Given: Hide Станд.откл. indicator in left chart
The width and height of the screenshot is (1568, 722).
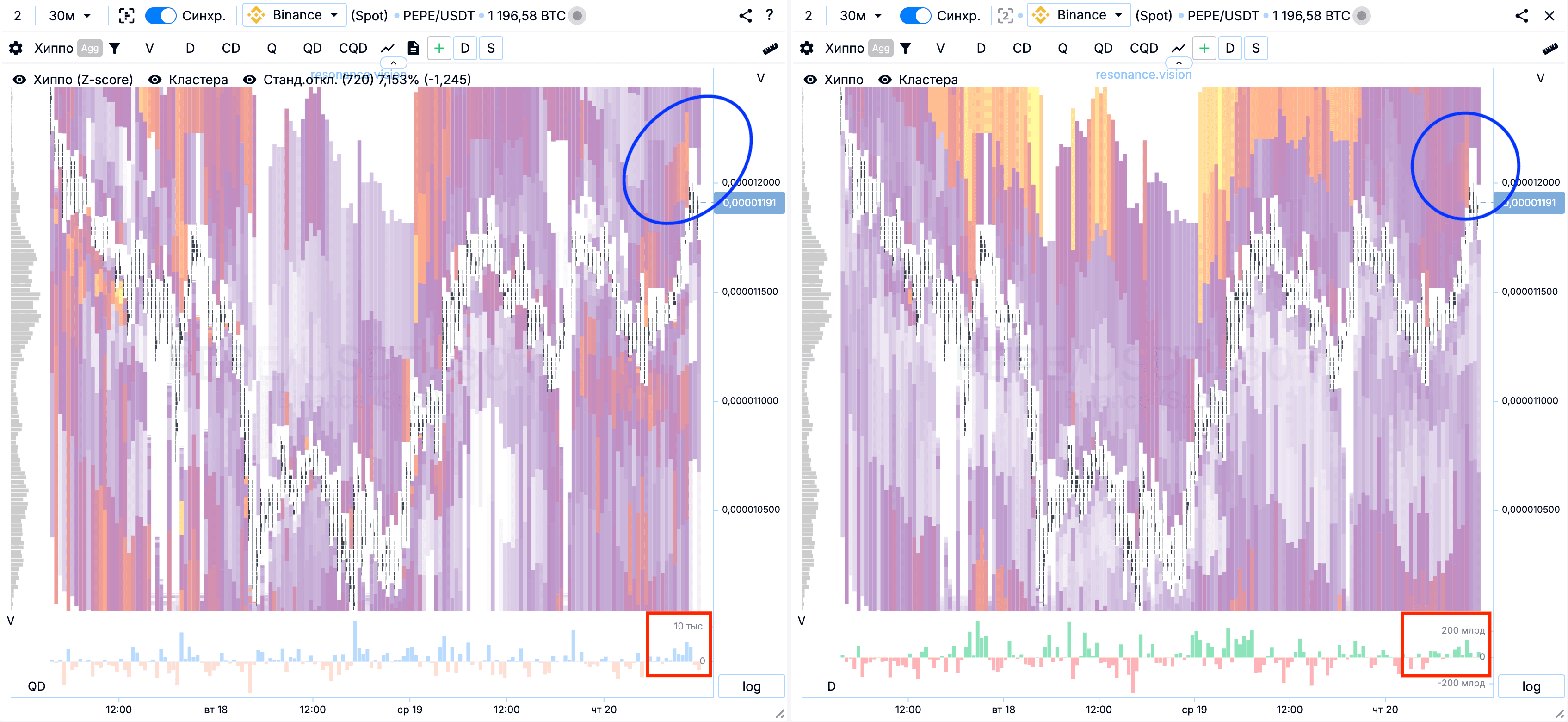Looking at the screenshot, I should pyautogui.click(x=250, y=79).
